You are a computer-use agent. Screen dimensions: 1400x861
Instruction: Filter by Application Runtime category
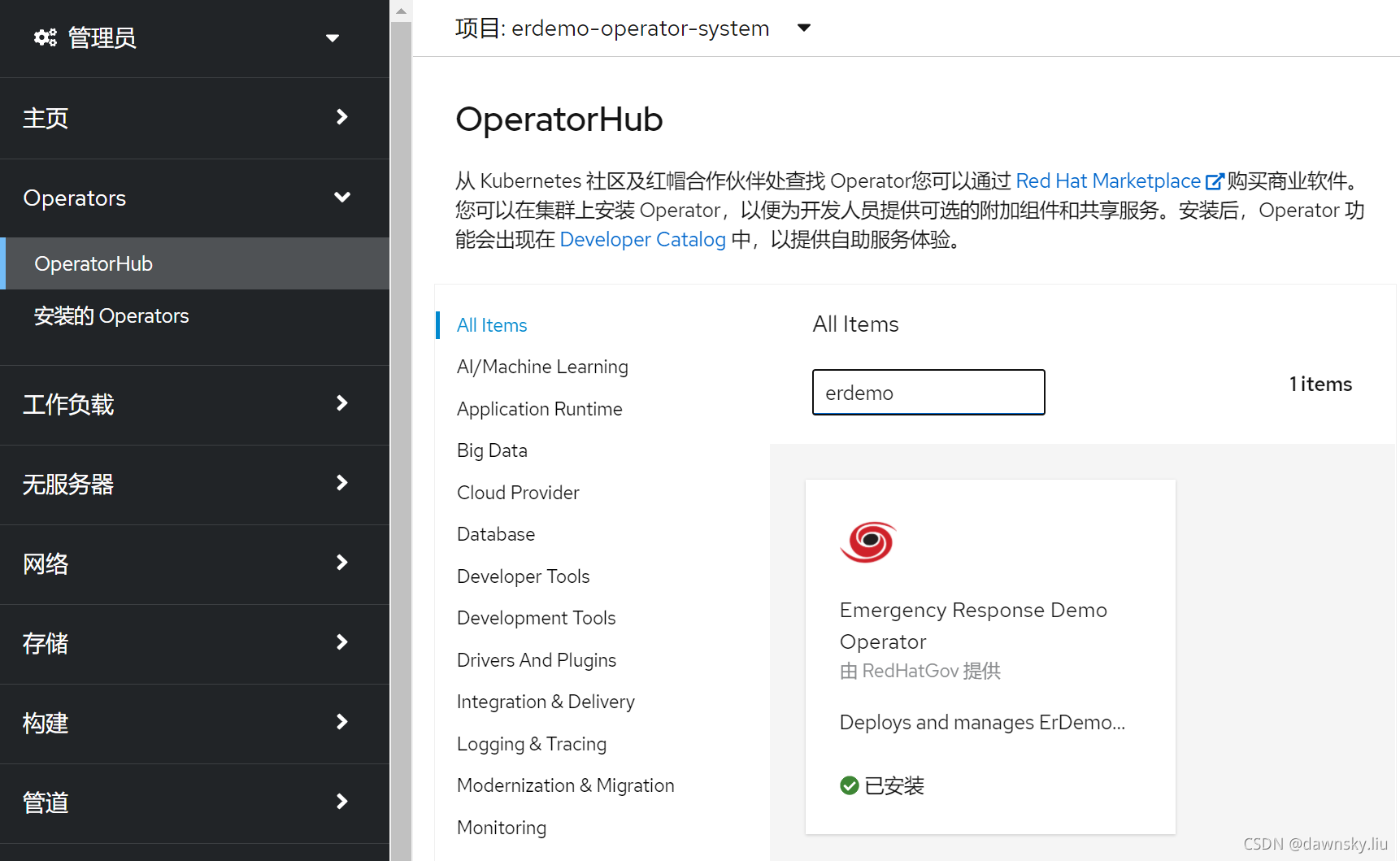click(x=540, y=409)
